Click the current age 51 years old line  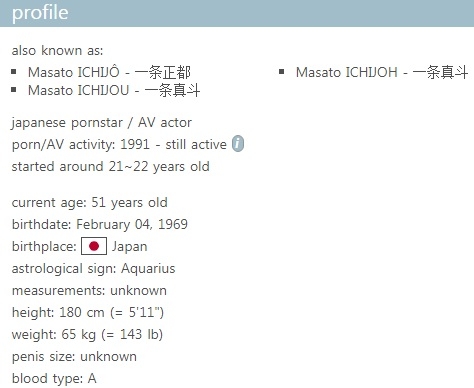click(90, 203)
